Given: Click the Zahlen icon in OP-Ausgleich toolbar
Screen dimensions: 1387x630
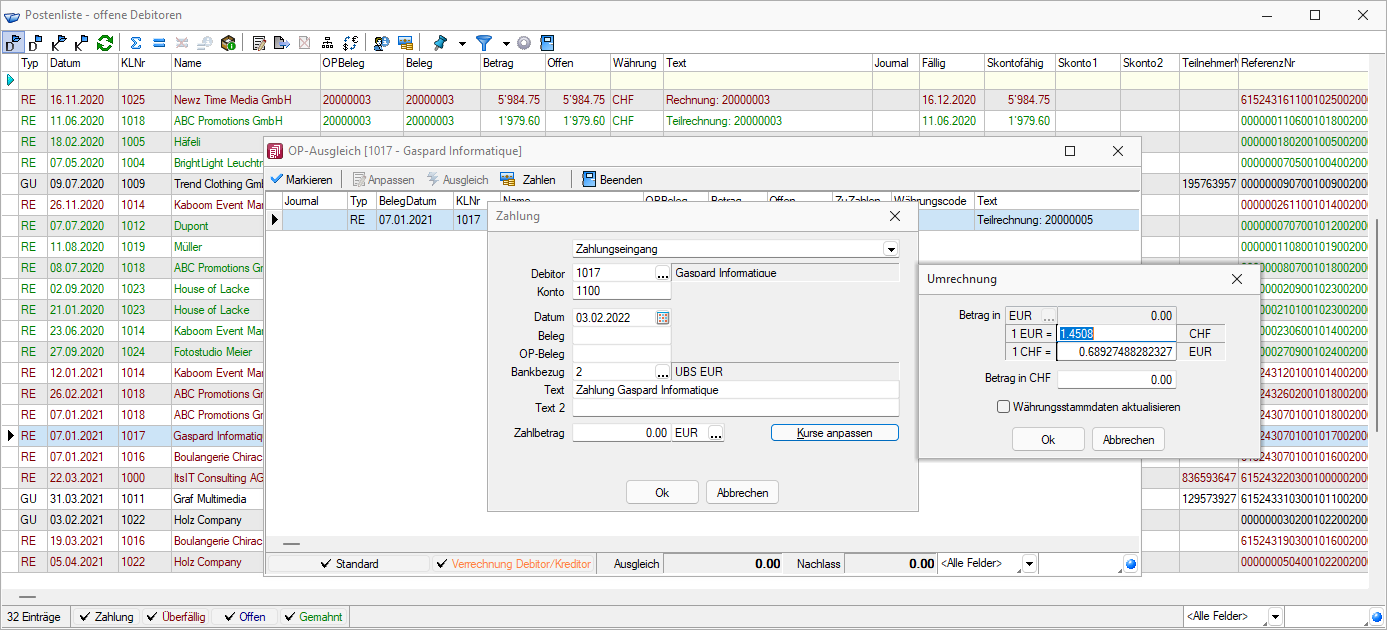Looking at the screenshot, I should (508, 179).
